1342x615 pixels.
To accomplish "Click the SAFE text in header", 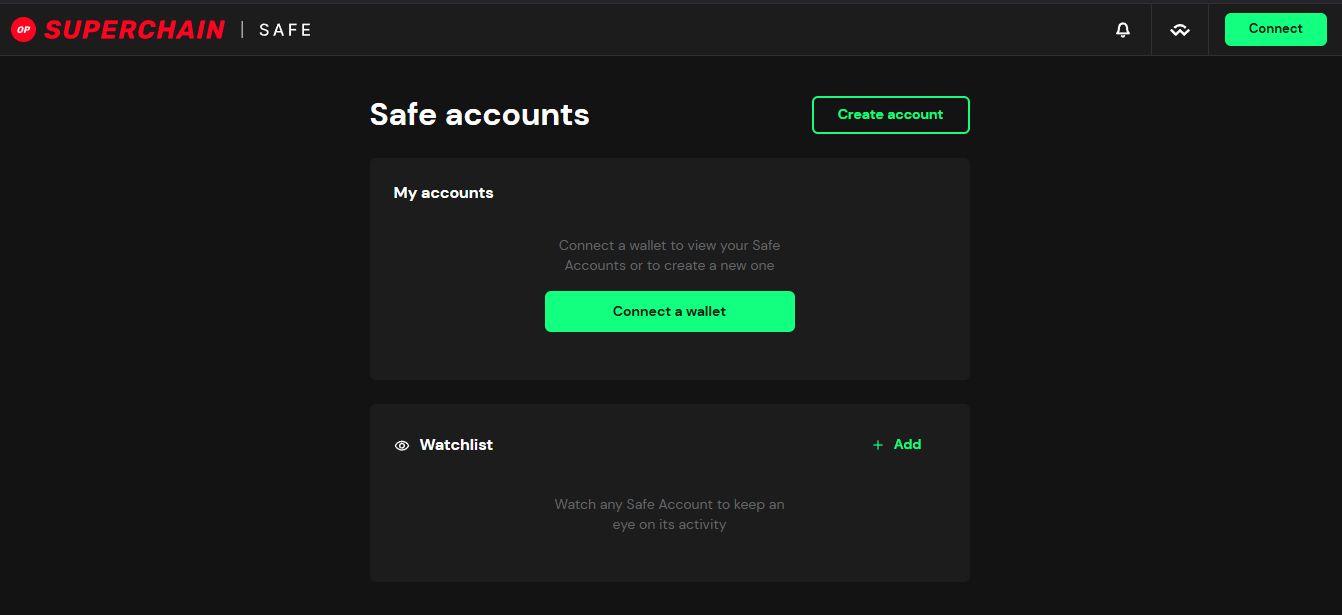I will point(286,30).
